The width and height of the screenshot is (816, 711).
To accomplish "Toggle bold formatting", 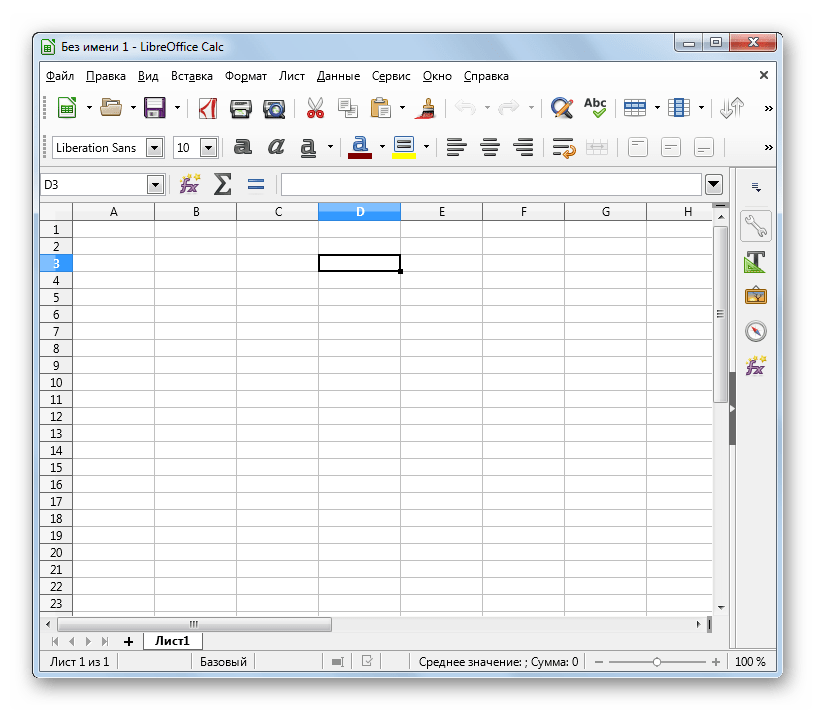I will click(x=243, y=147).
